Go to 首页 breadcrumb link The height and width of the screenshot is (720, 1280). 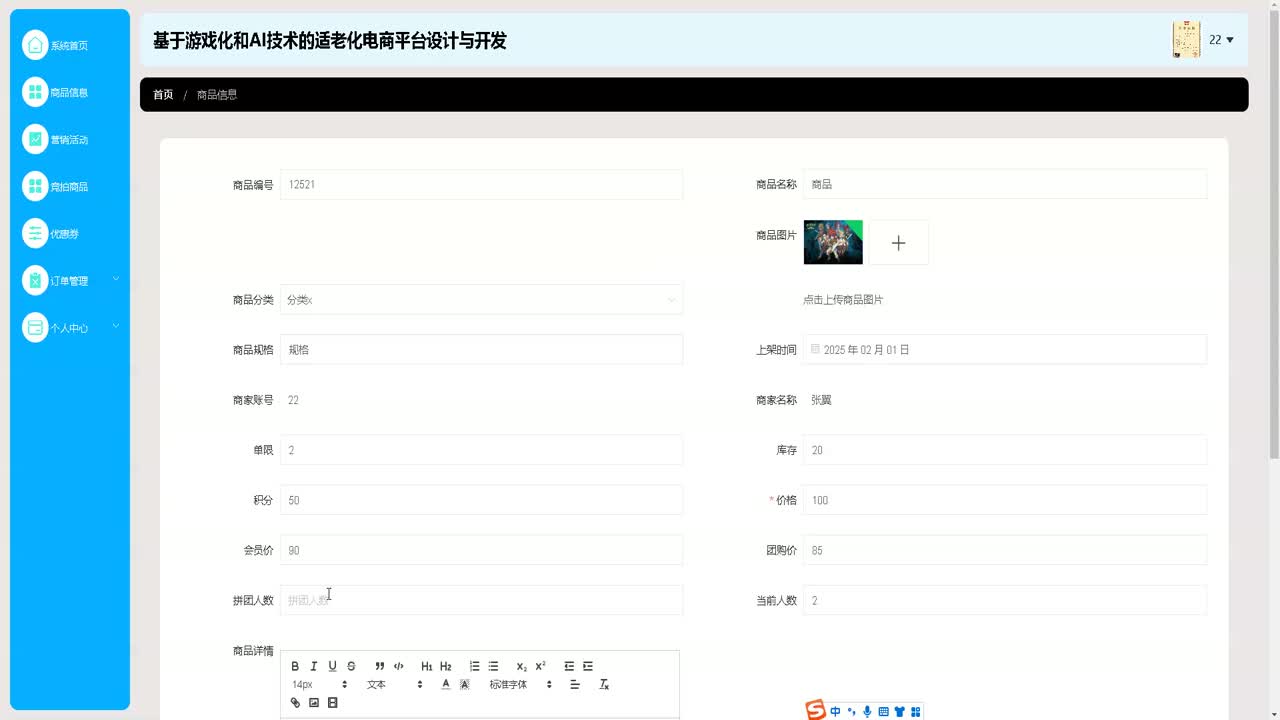click(163, 94)
